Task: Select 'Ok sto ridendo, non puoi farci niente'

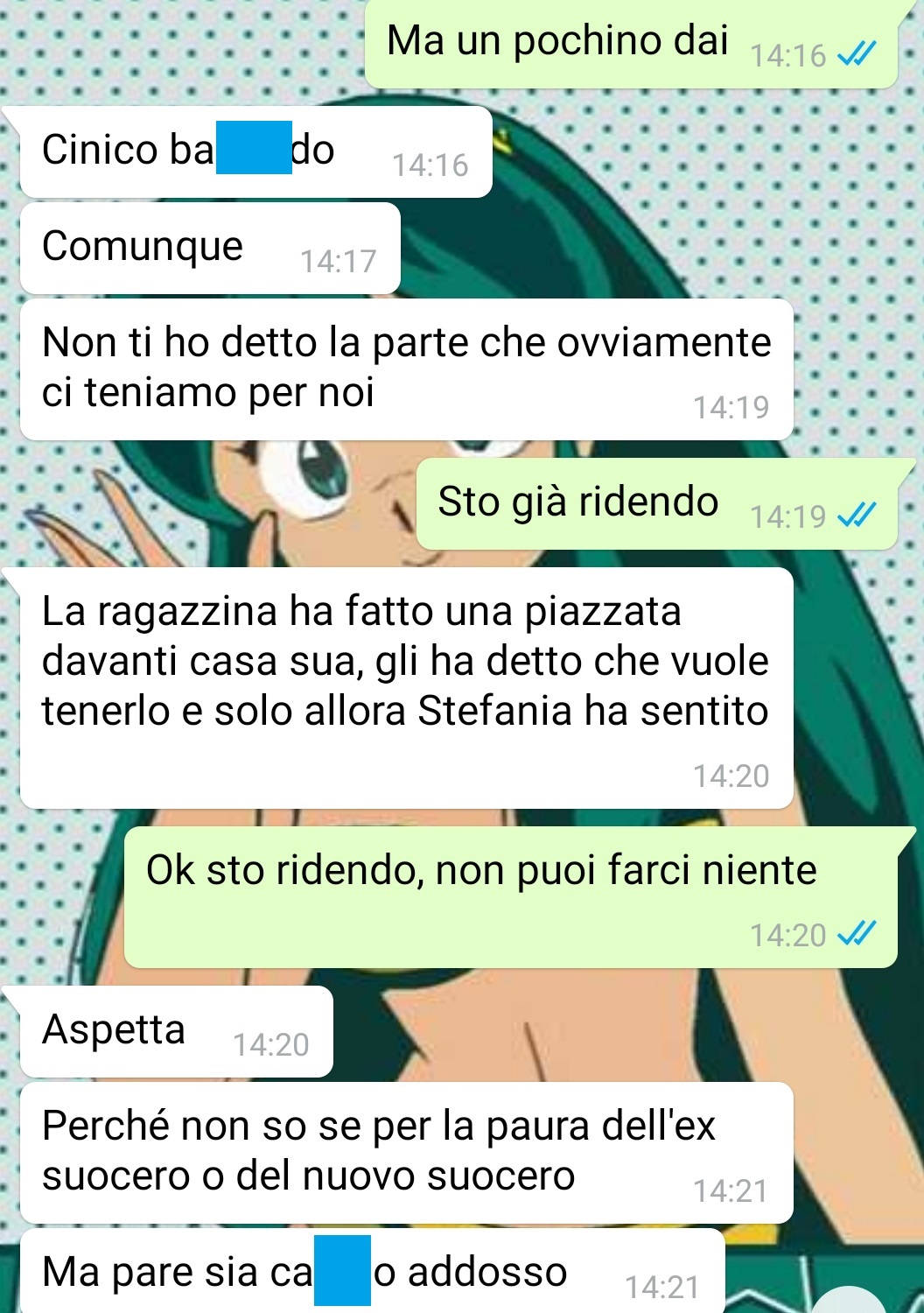Action: tap(511, 896)
